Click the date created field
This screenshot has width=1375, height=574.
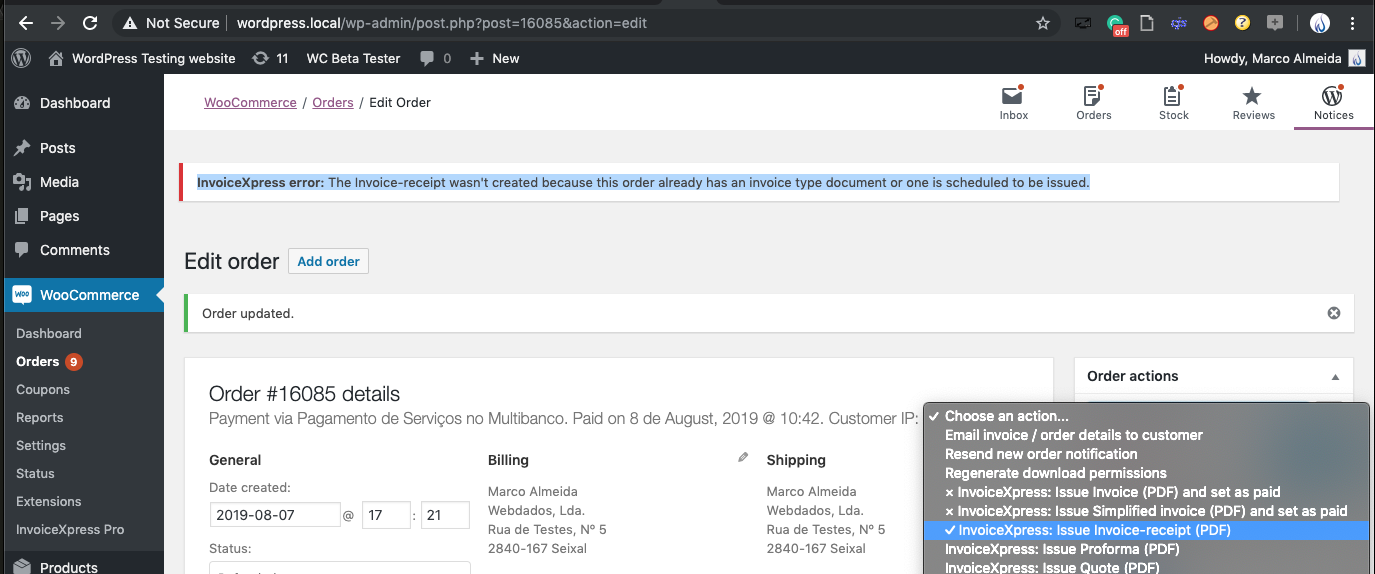(x=275, y=515)
